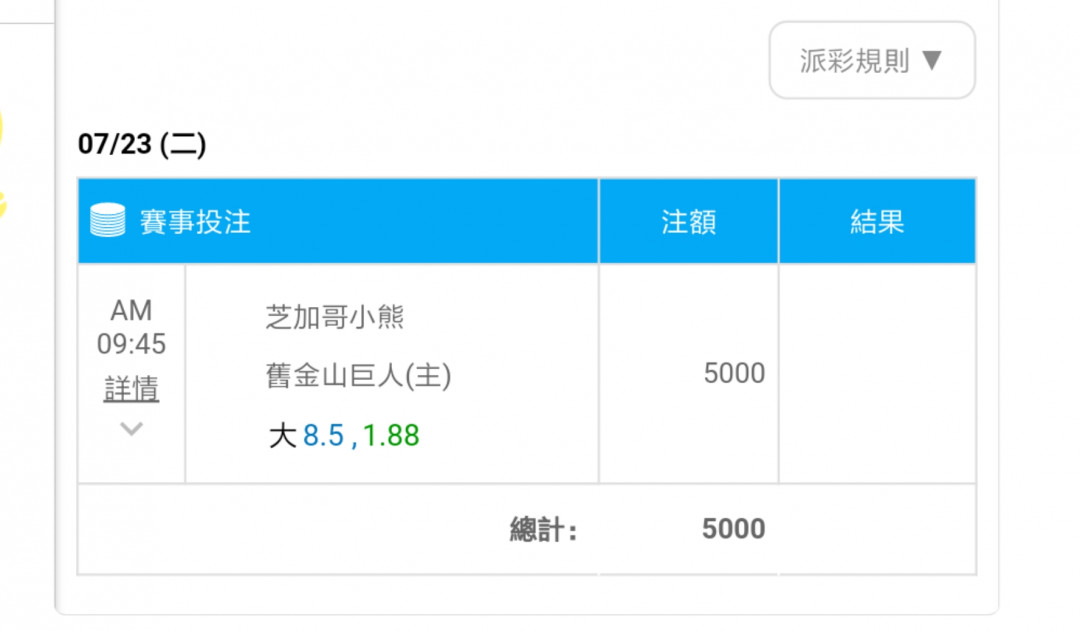Click the dropdown arrow beside 派彩規則
The image size is (1080, 631).
coord(932,61)
